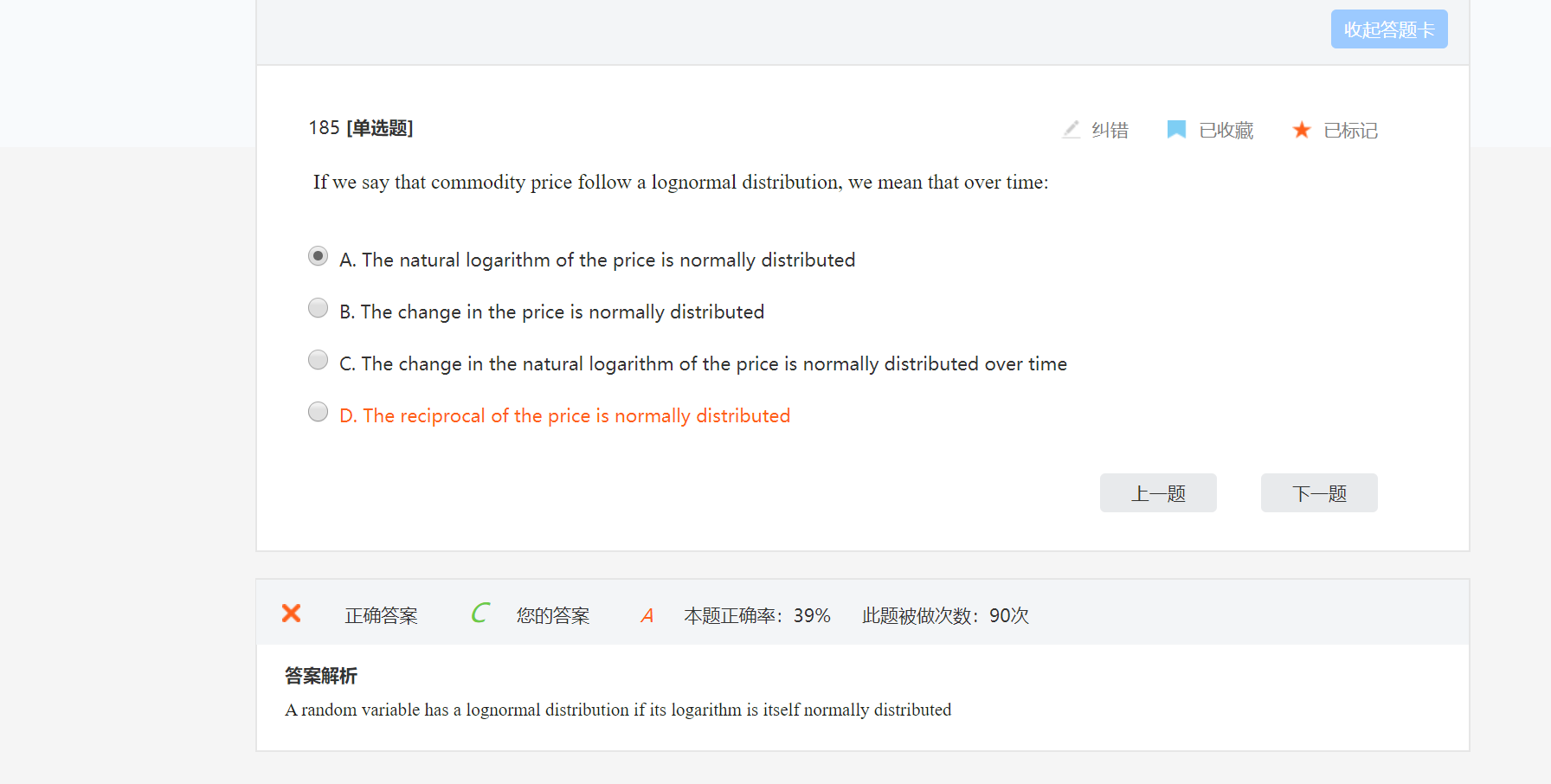The height and width of the screenshot is (784, 1551).
Task: Advance to next question with 下一题
Action: (x=1319, y=493)
